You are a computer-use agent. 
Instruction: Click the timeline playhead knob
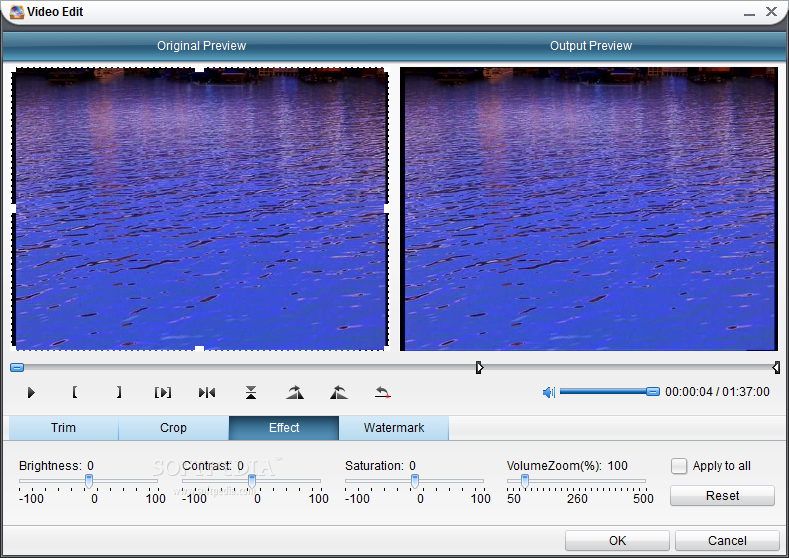pyautogui.click(x=17, y=367)
